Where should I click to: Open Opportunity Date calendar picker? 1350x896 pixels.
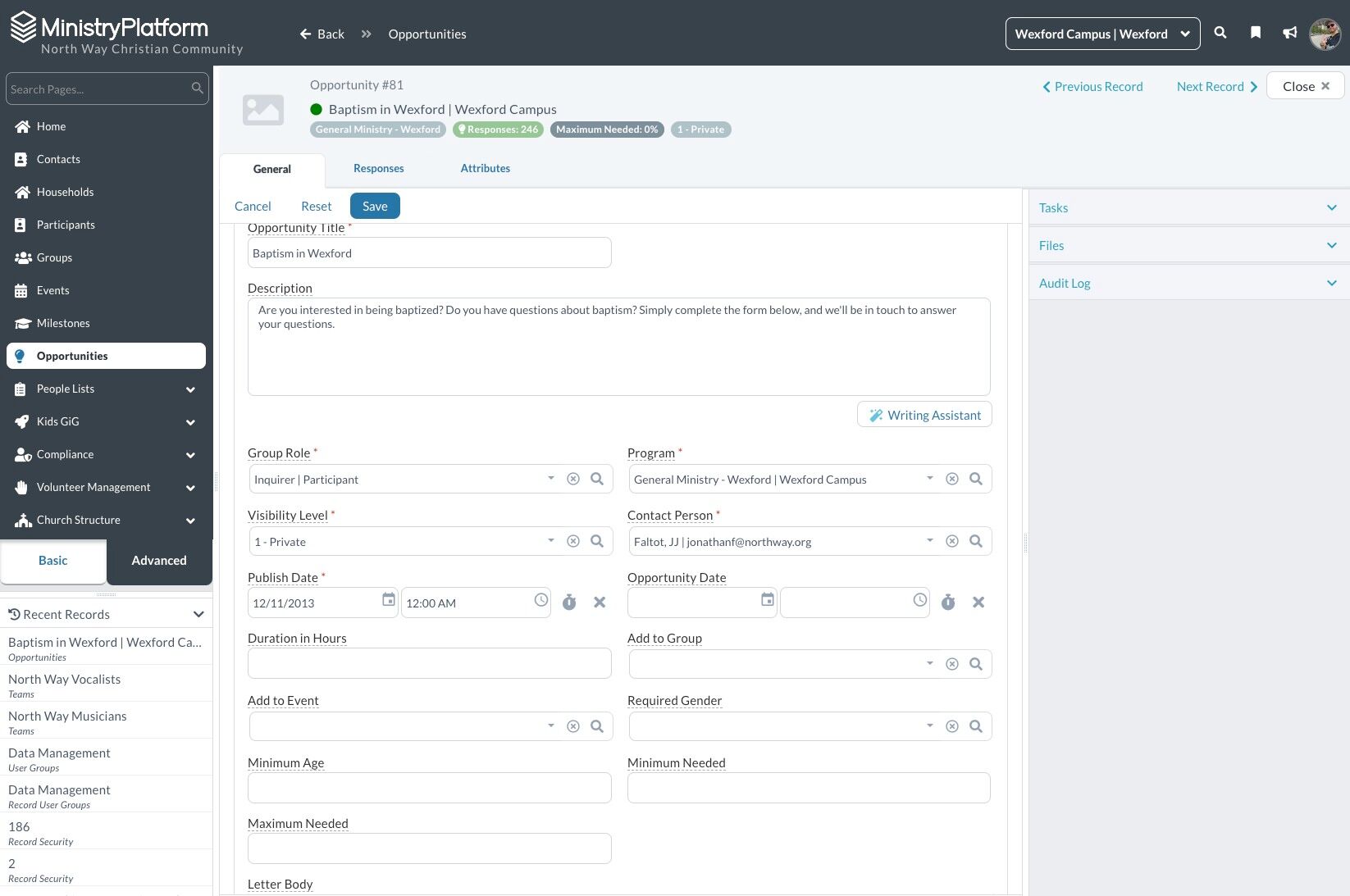click(x=767, y=600)
